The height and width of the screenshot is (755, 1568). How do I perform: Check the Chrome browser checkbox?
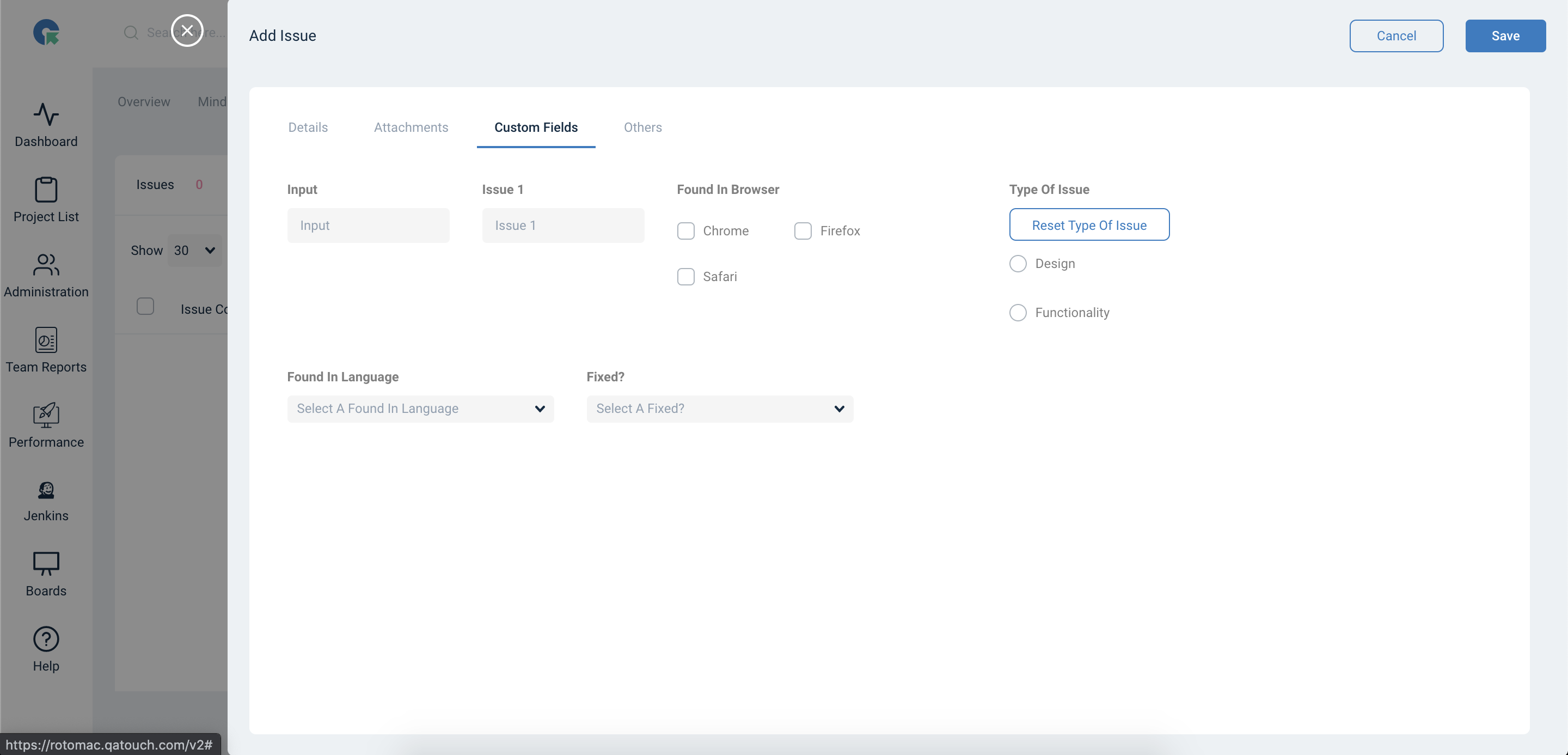686,231
